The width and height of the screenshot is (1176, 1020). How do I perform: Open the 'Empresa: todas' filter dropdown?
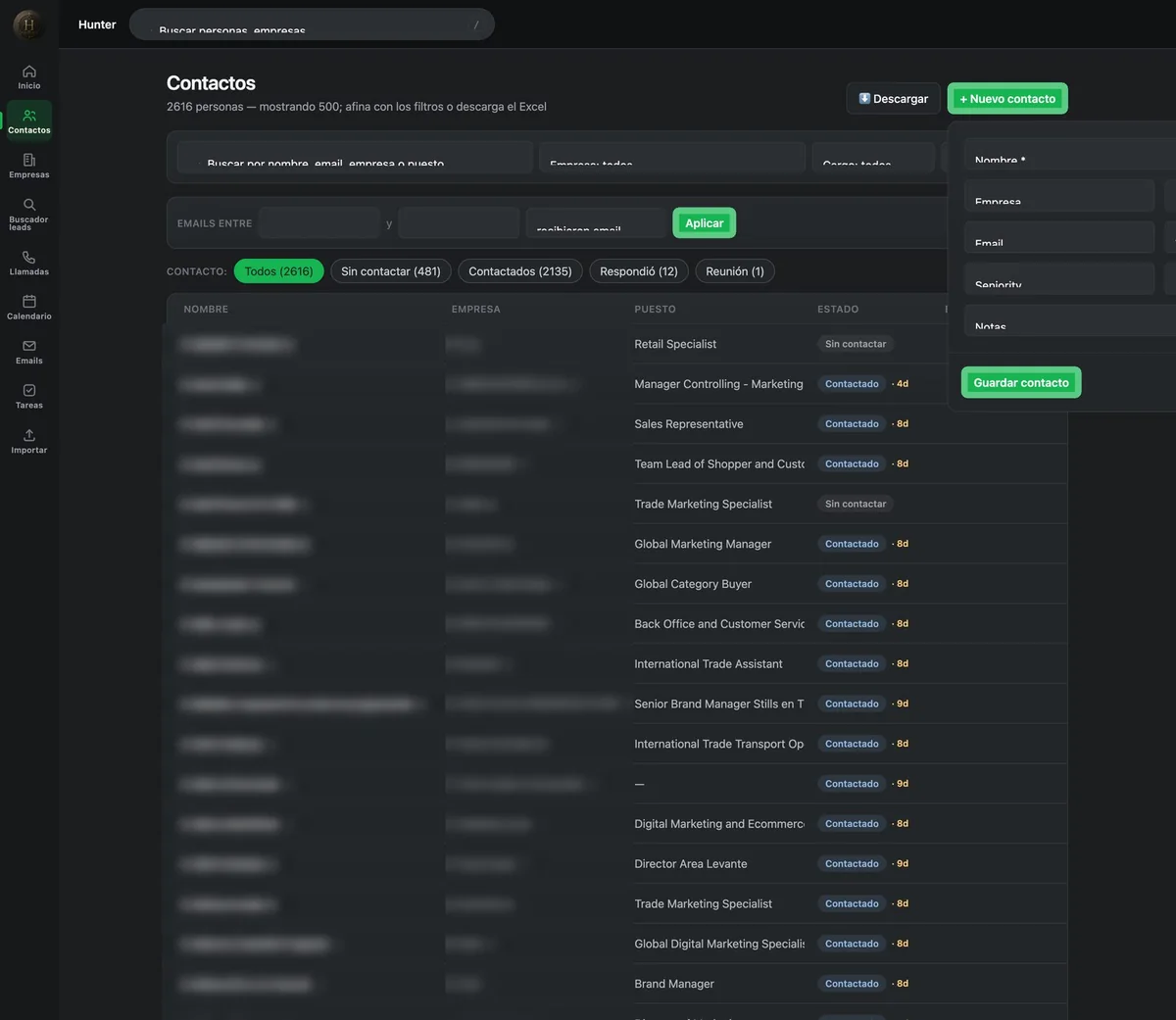coord(672,158)
